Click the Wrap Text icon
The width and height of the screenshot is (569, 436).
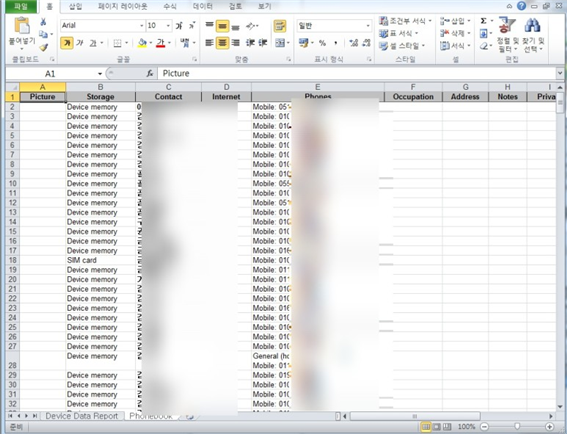[280, 26]
